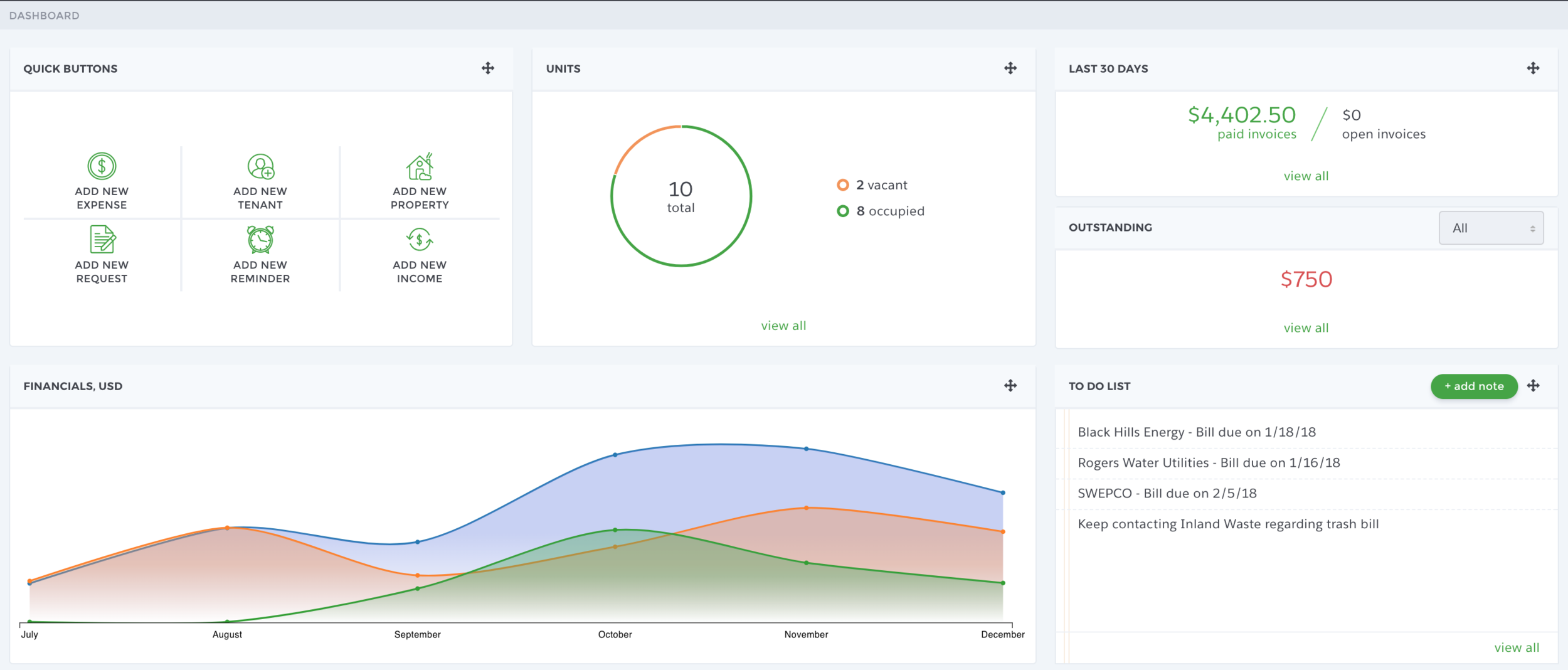Screen dimensions: 1568x670
Task: Click the September axis label
Action: click(418, 635)
